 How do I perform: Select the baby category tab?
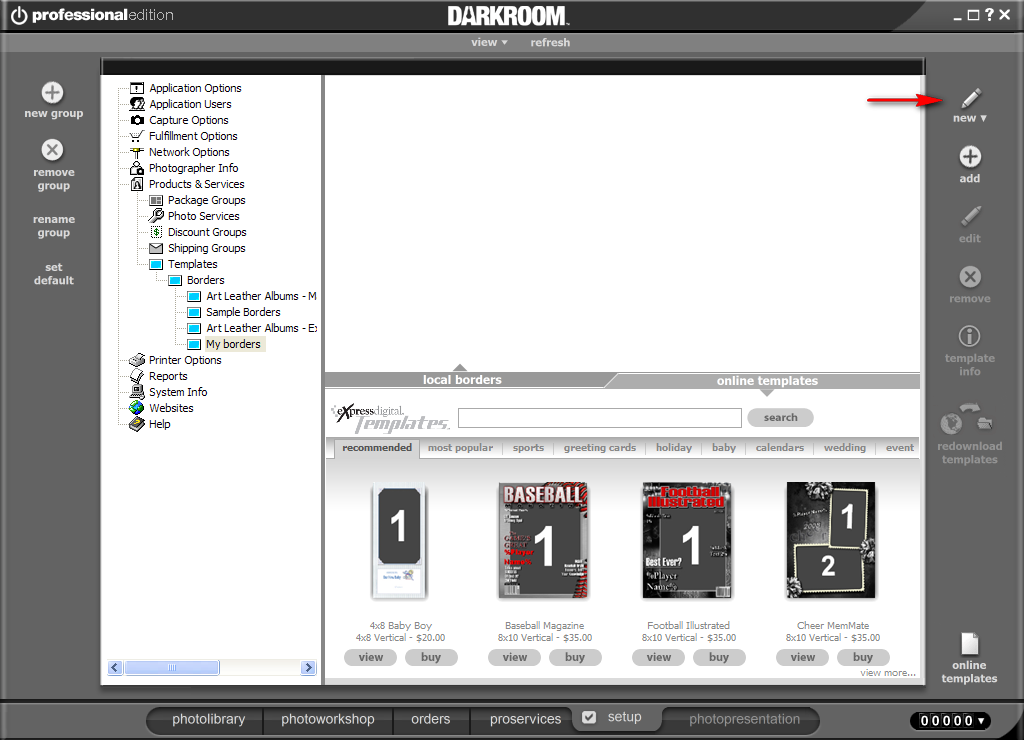pyautogui.click(x=724, y=447)
